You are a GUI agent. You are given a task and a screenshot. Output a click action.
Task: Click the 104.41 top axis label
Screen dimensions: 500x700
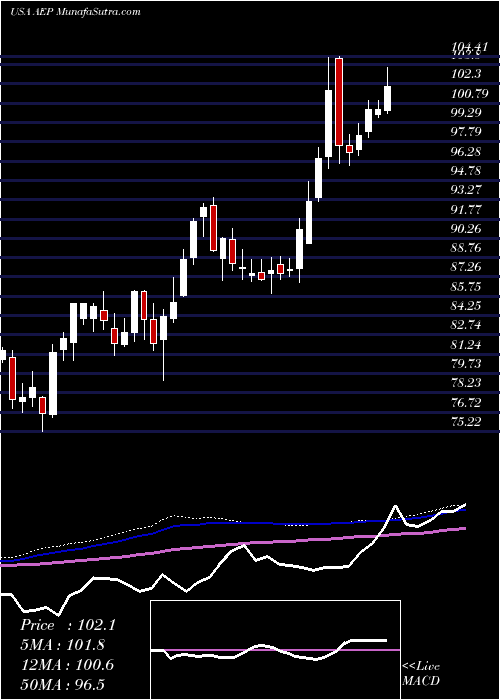471,46
